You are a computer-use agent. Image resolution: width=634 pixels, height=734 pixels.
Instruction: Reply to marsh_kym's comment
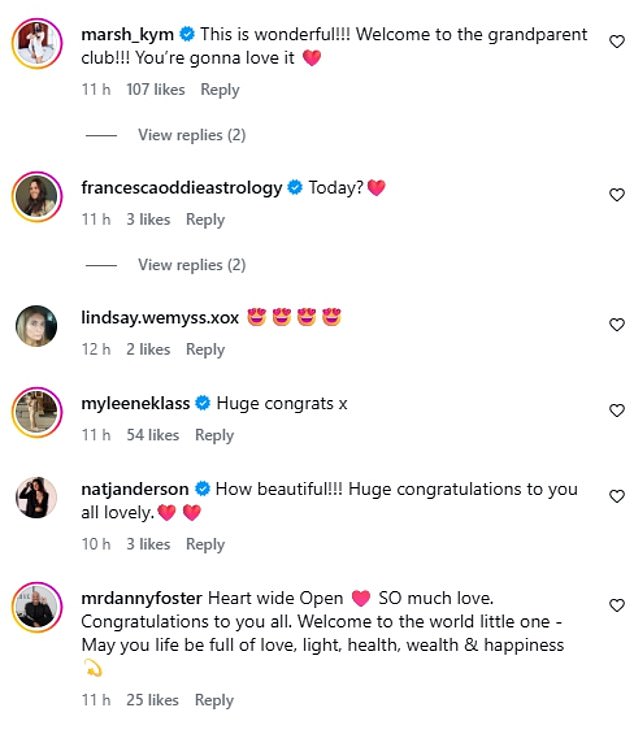pyautogui.click(x=220, y=89)
